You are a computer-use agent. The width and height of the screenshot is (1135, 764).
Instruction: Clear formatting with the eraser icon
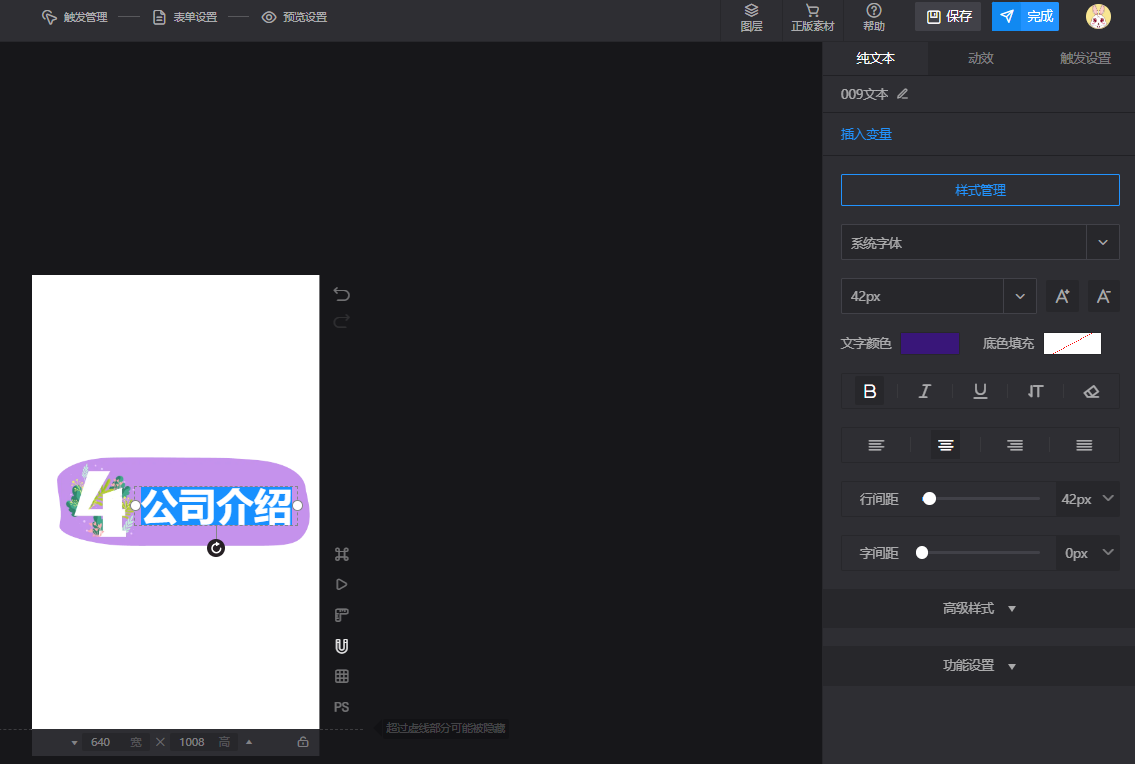(1091, 392)
